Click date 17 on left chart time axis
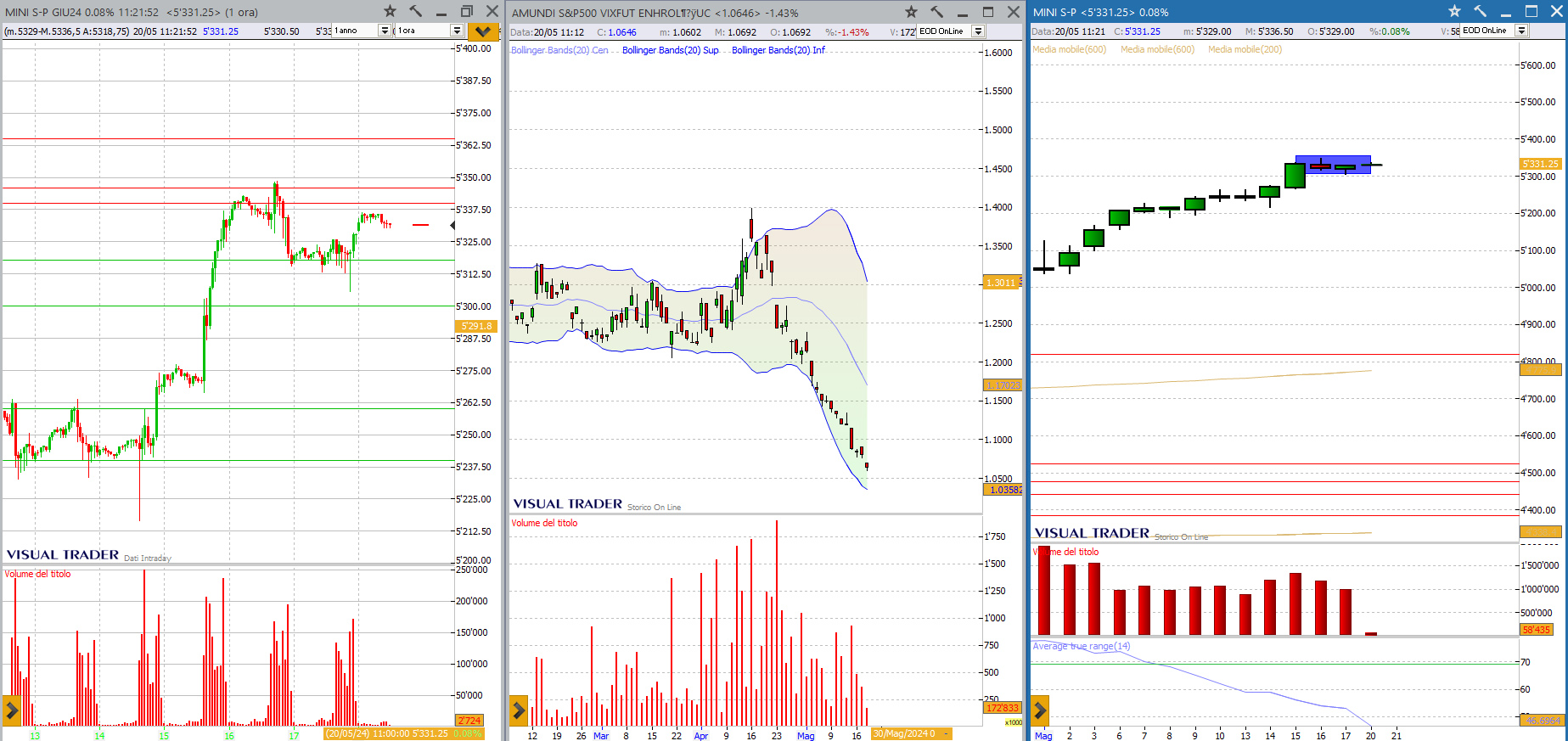The height and width of the screenshot is (741, 1568). (294, 736)
